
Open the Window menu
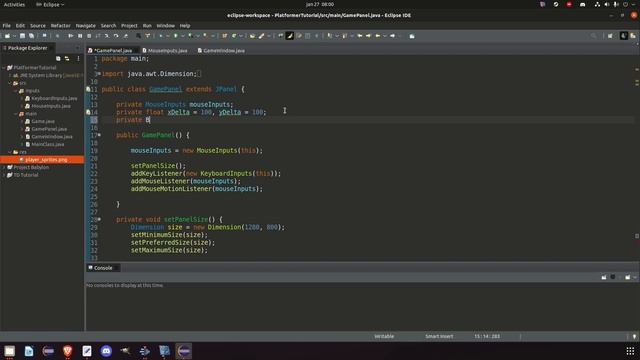[165, 25]
